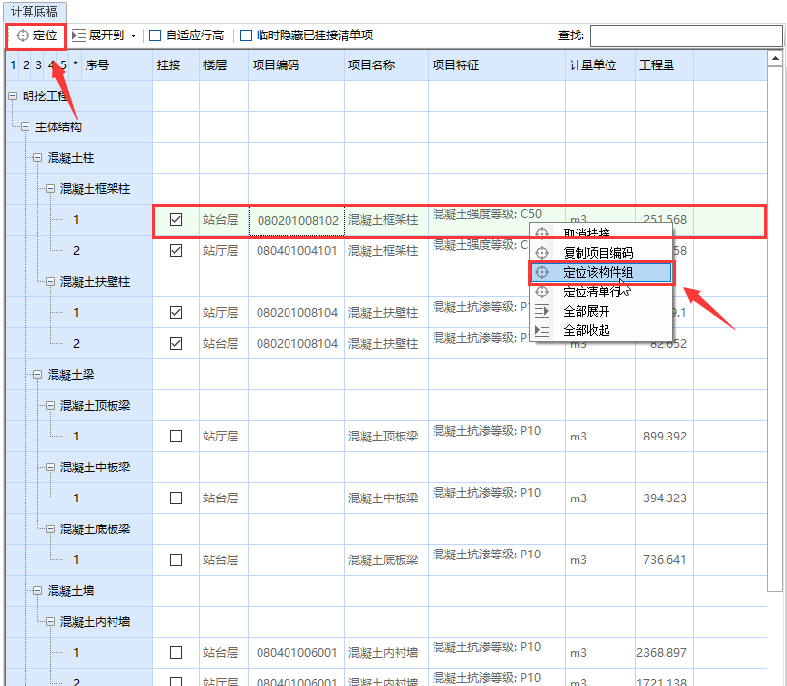Collapse the 明挖工程 tree node
Viewport: 787px width, 686px height.
[x=13, y=96]
